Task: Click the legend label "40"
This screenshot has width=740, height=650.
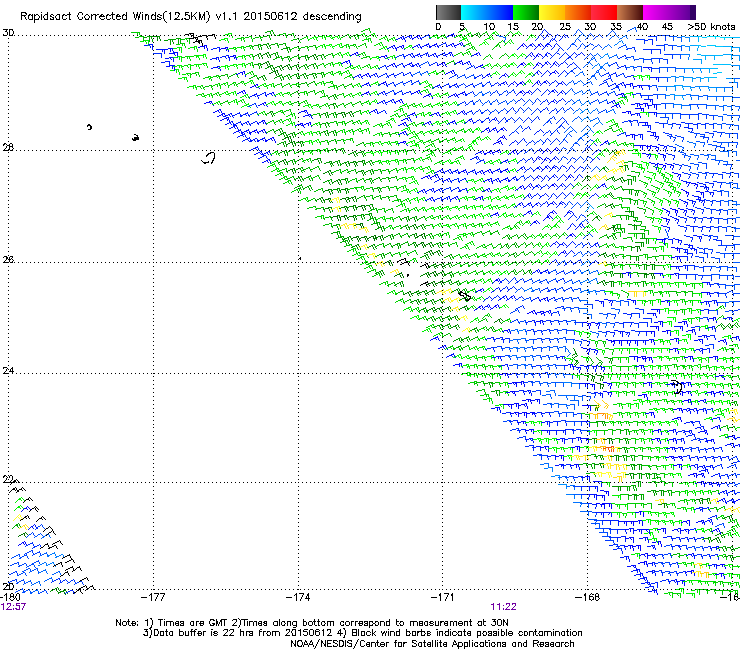Action: [x=642, y=26]
